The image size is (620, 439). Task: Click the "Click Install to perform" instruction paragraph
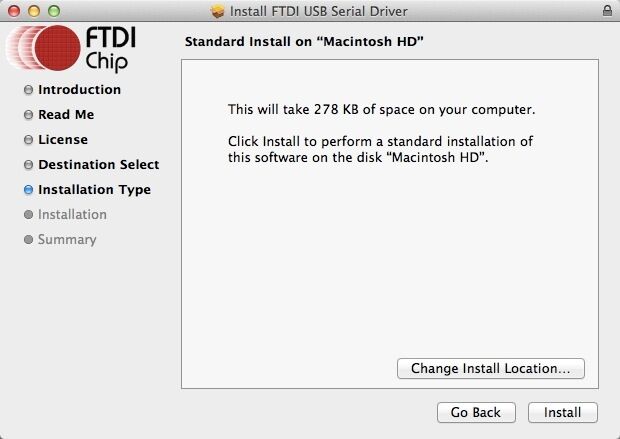coord(380,150)
